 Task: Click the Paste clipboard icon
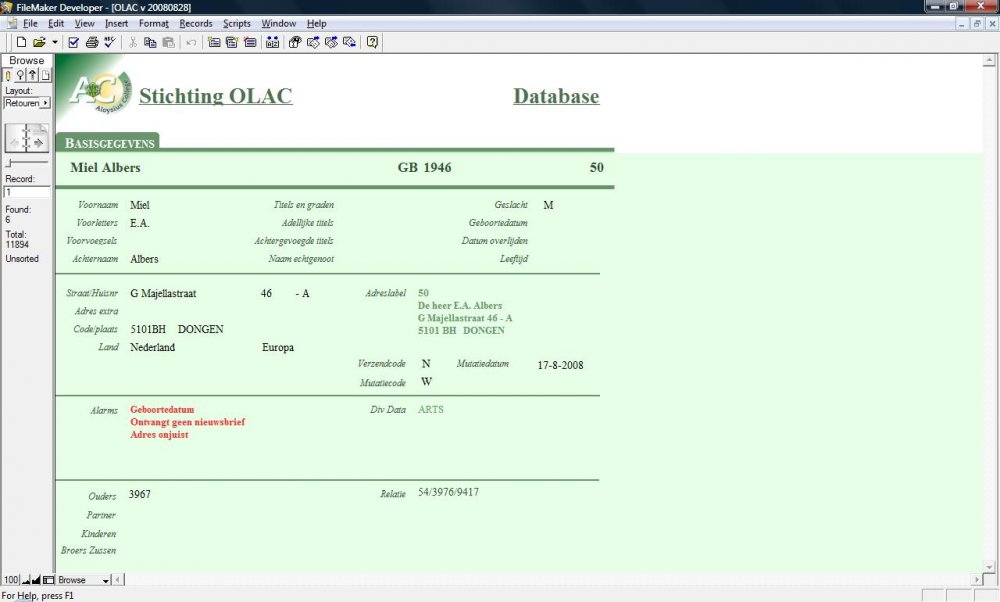(168, 43)
